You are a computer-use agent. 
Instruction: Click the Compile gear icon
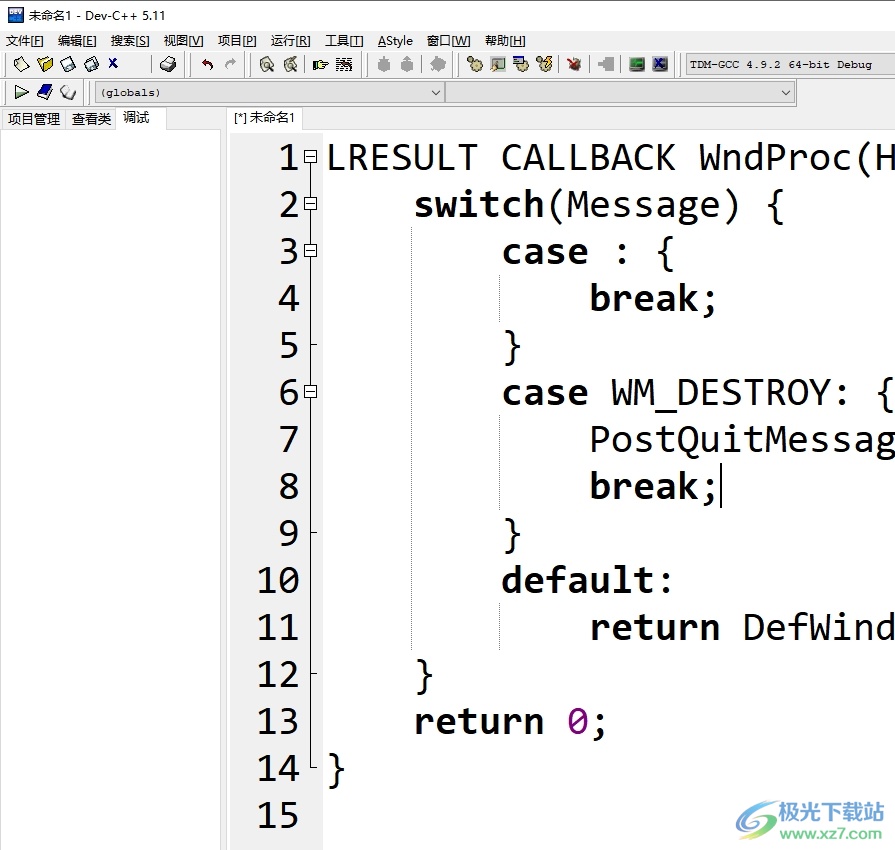[475, 64]
